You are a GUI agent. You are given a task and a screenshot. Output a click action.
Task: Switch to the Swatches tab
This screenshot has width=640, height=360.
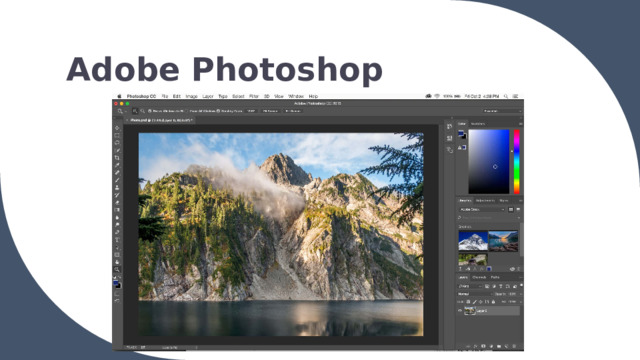[478, 124]
